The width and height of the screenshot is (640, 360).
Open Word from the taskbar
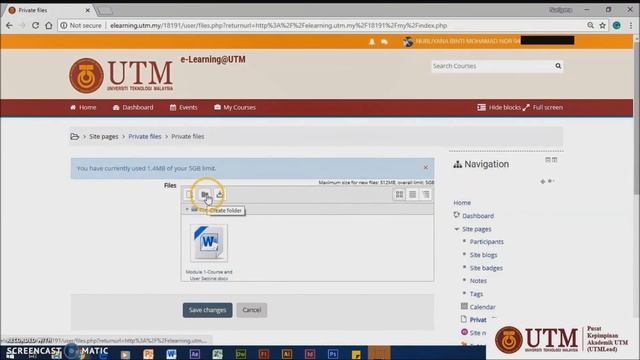171,354
